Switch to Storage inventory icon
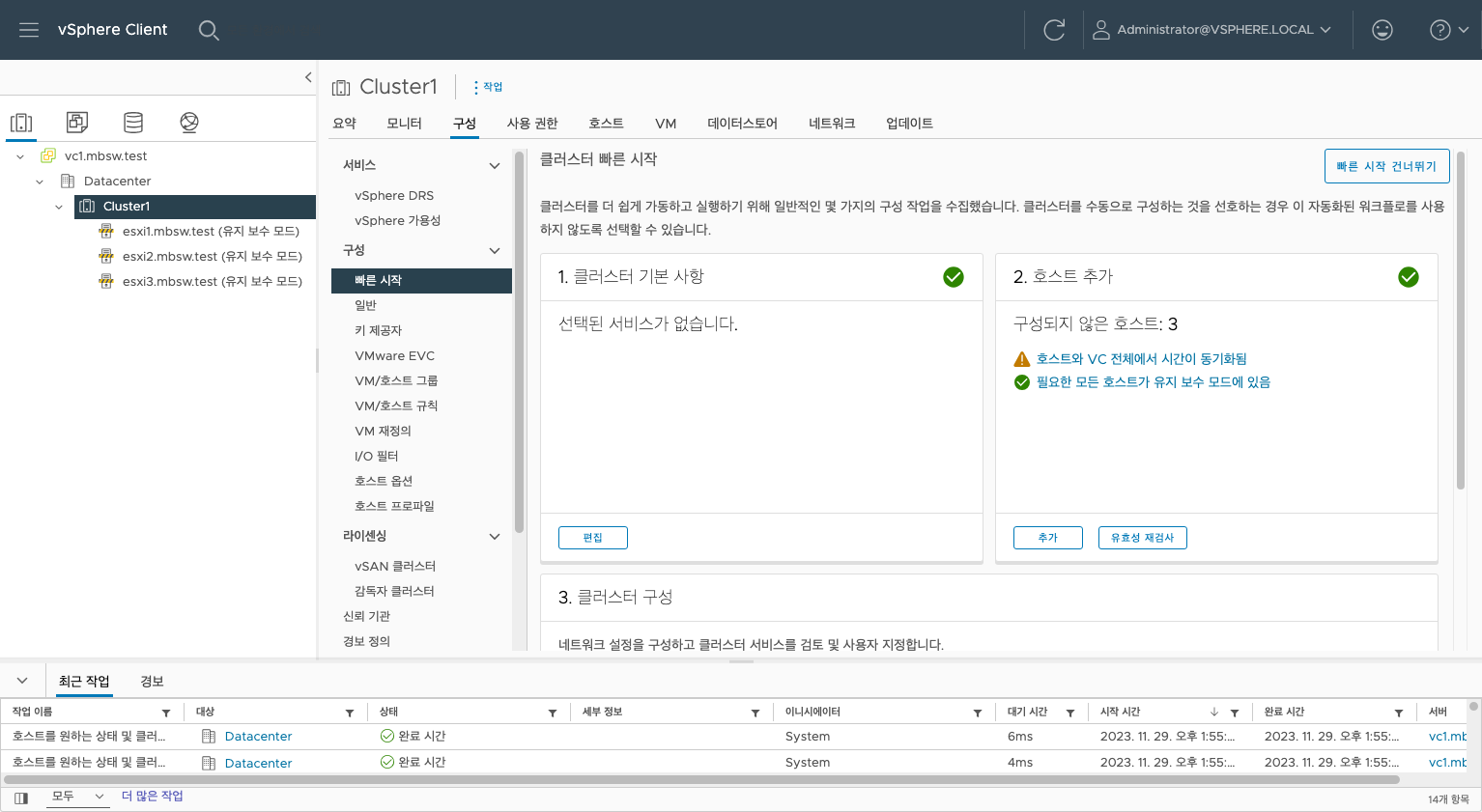The image size is (1482, 812). 133,123
